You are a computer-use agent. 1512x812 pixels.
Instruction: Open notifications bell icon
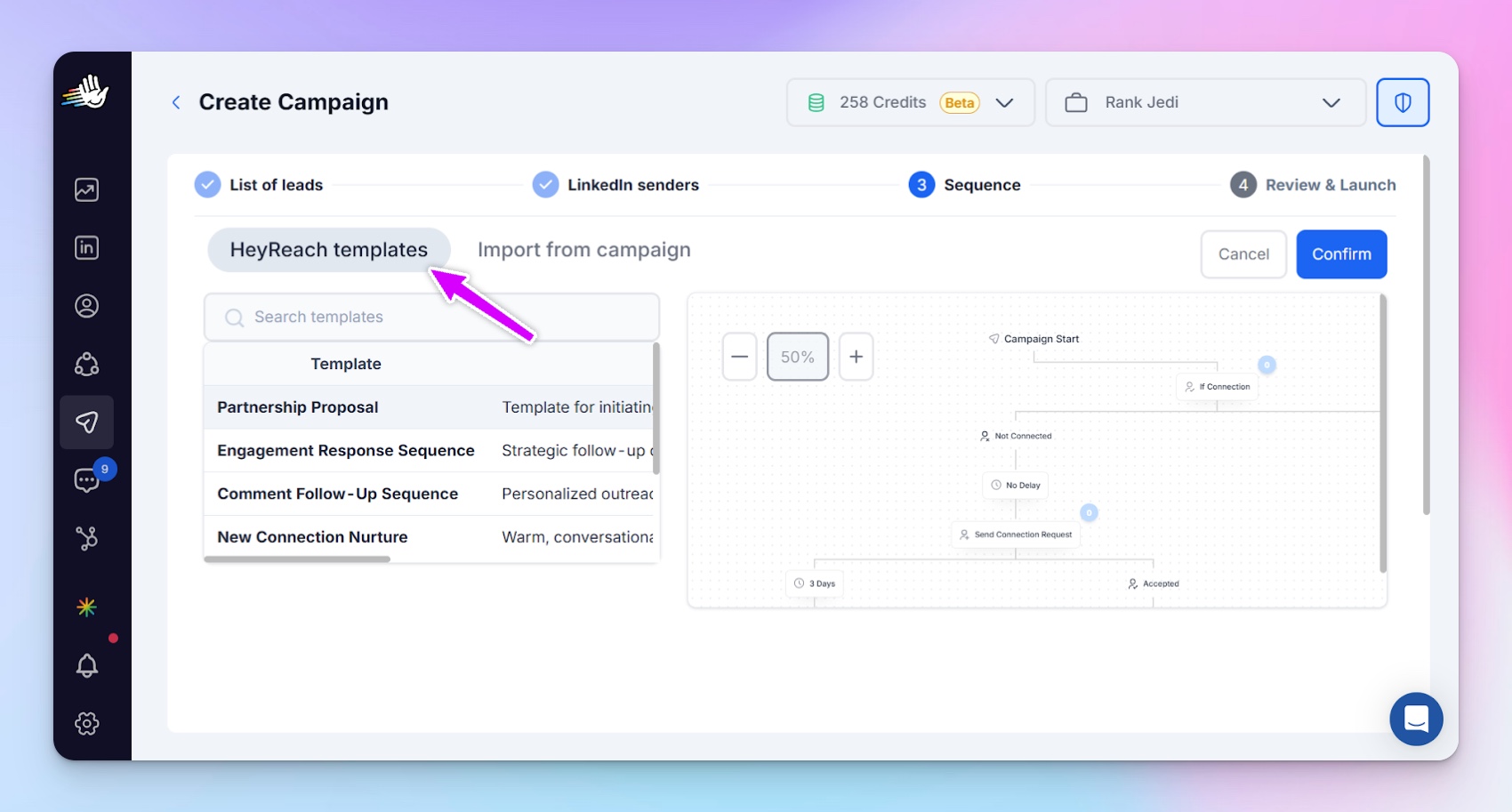[86, 665]
